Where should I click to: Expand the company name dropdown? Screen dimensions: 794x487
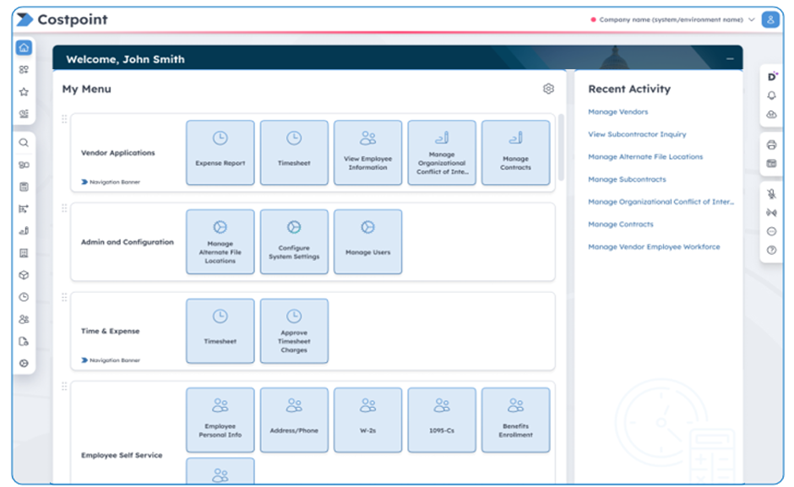point(751,19)
